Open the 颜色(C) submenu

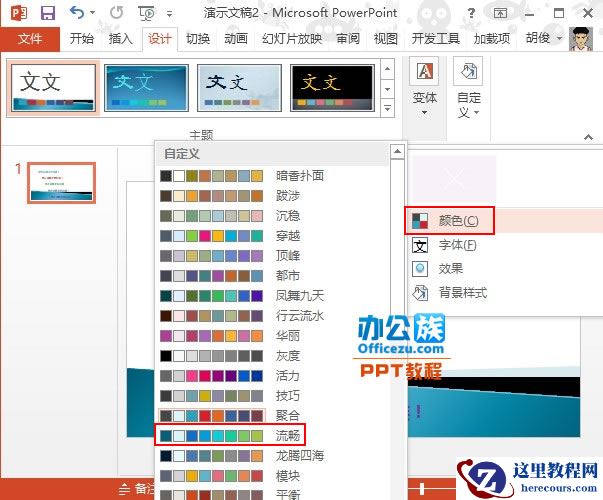click(504, 221)
